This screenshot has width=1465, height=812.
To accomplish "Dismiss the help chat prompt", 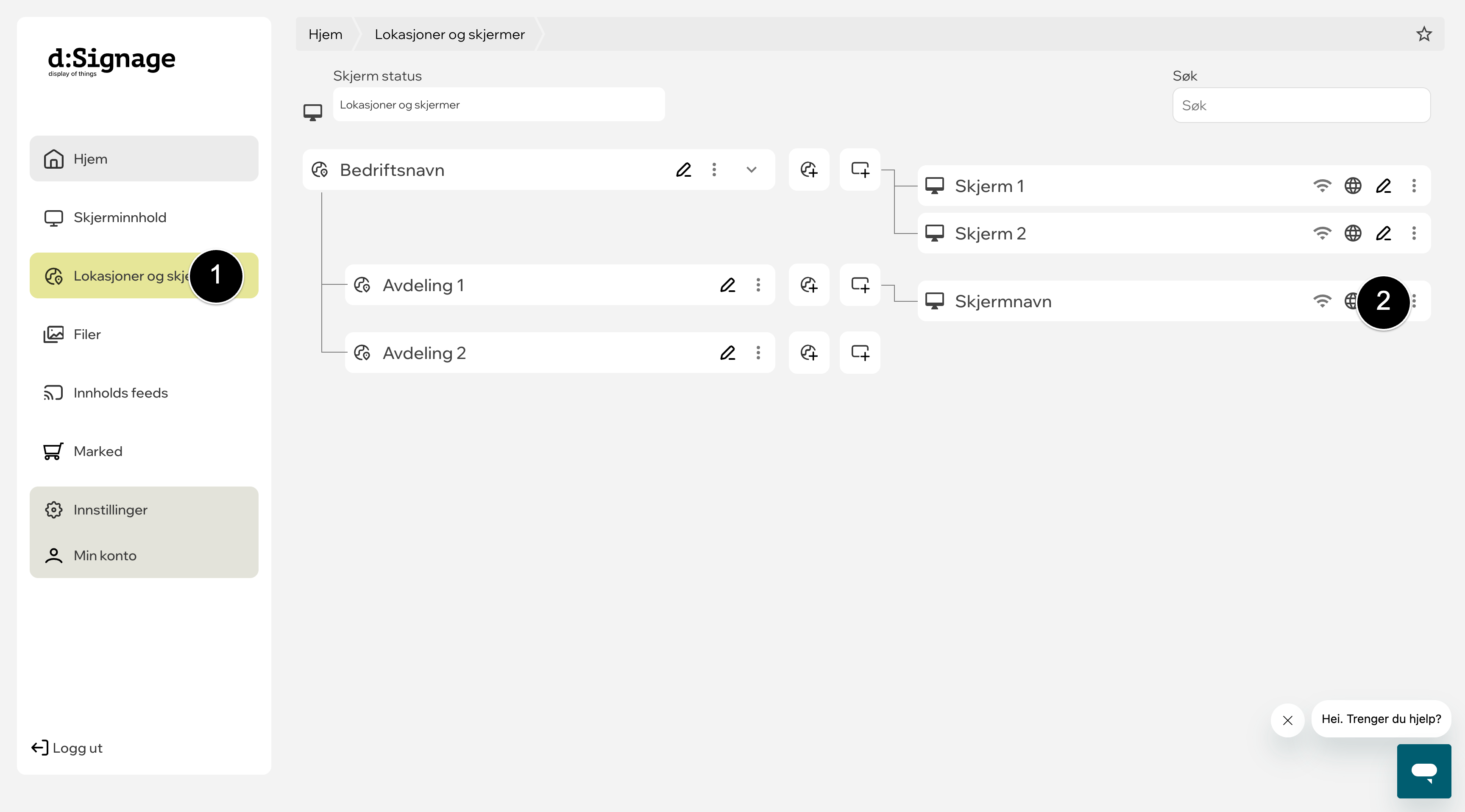I will tap(1287, 720).
